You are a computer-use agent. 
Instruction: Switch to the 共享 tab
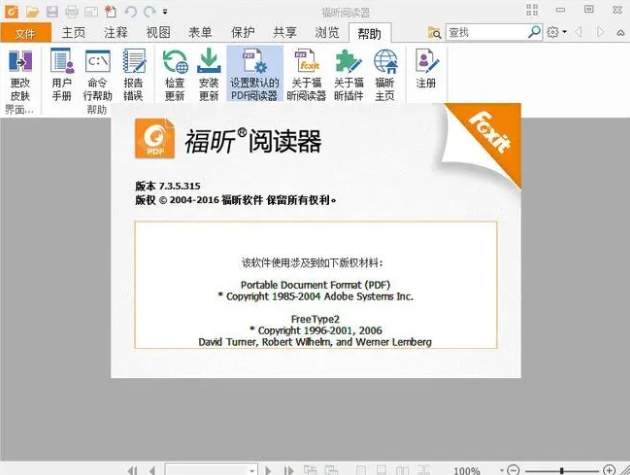click(x=285, y=33)
